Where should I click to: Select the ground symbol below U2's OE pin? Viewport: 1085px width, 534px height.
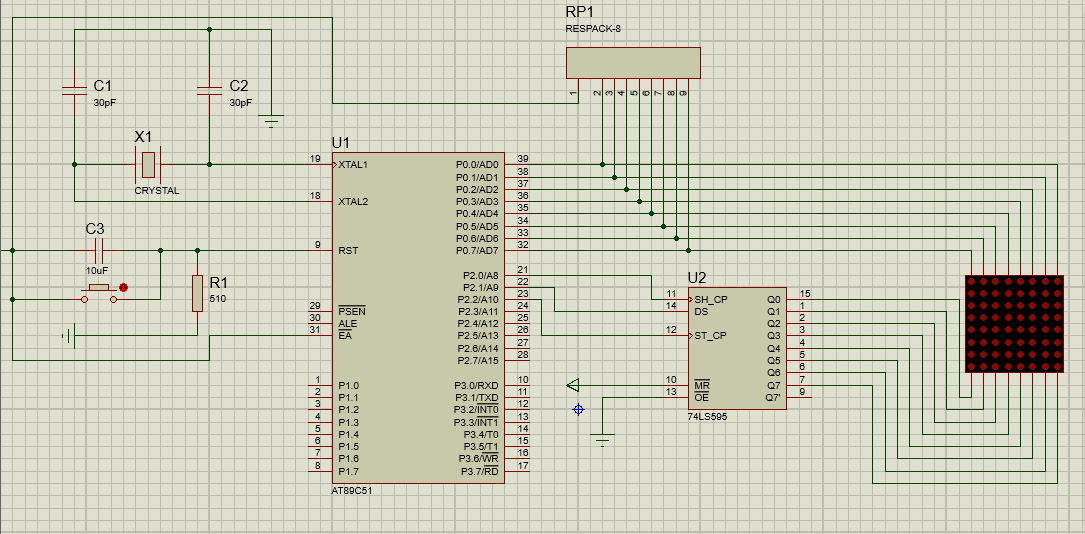tap(603, 440)
